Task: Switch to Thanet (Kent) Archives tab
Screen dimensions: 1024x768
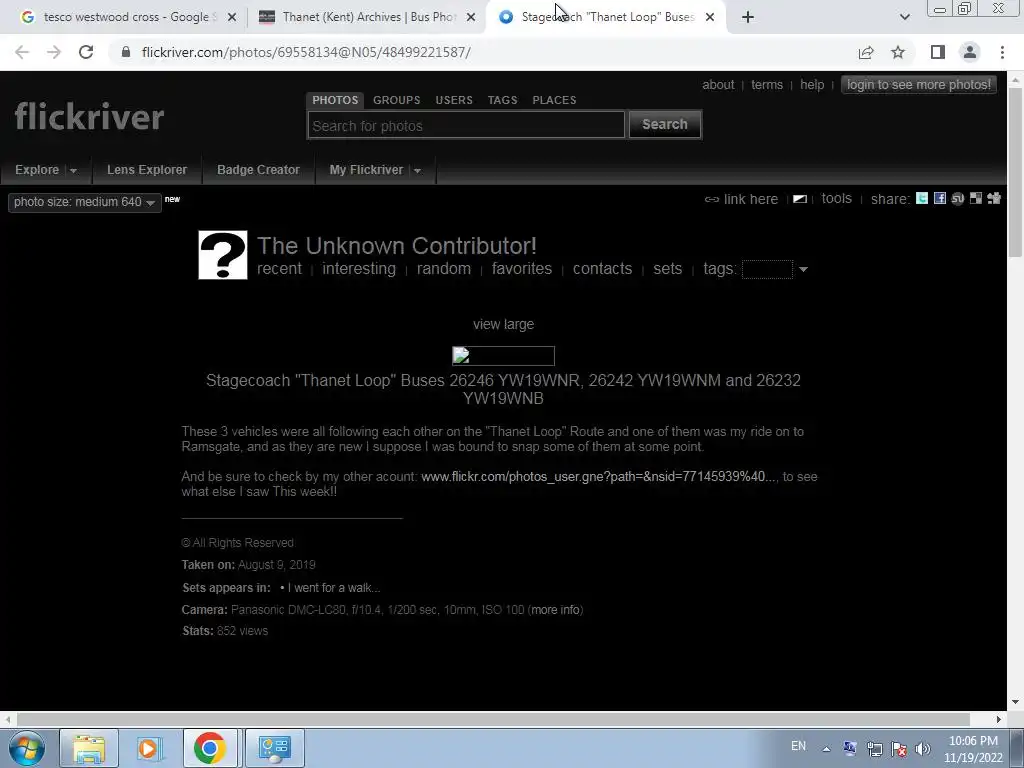Action: 366,17
